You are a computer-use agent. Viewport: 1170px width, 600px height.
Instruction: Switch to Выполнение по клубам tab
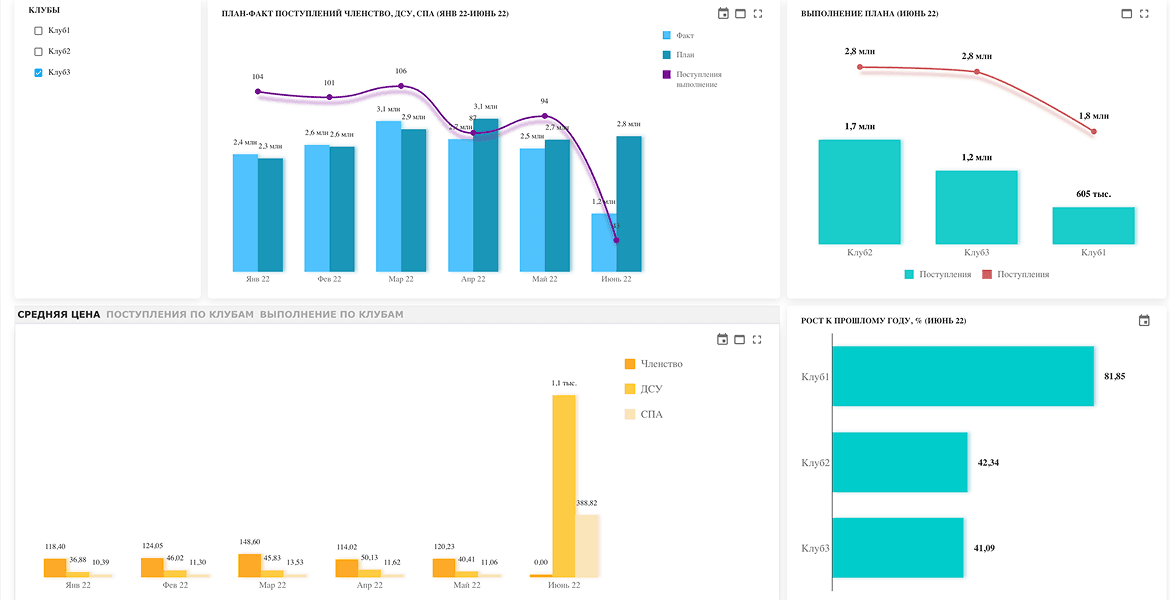(331, 314)
